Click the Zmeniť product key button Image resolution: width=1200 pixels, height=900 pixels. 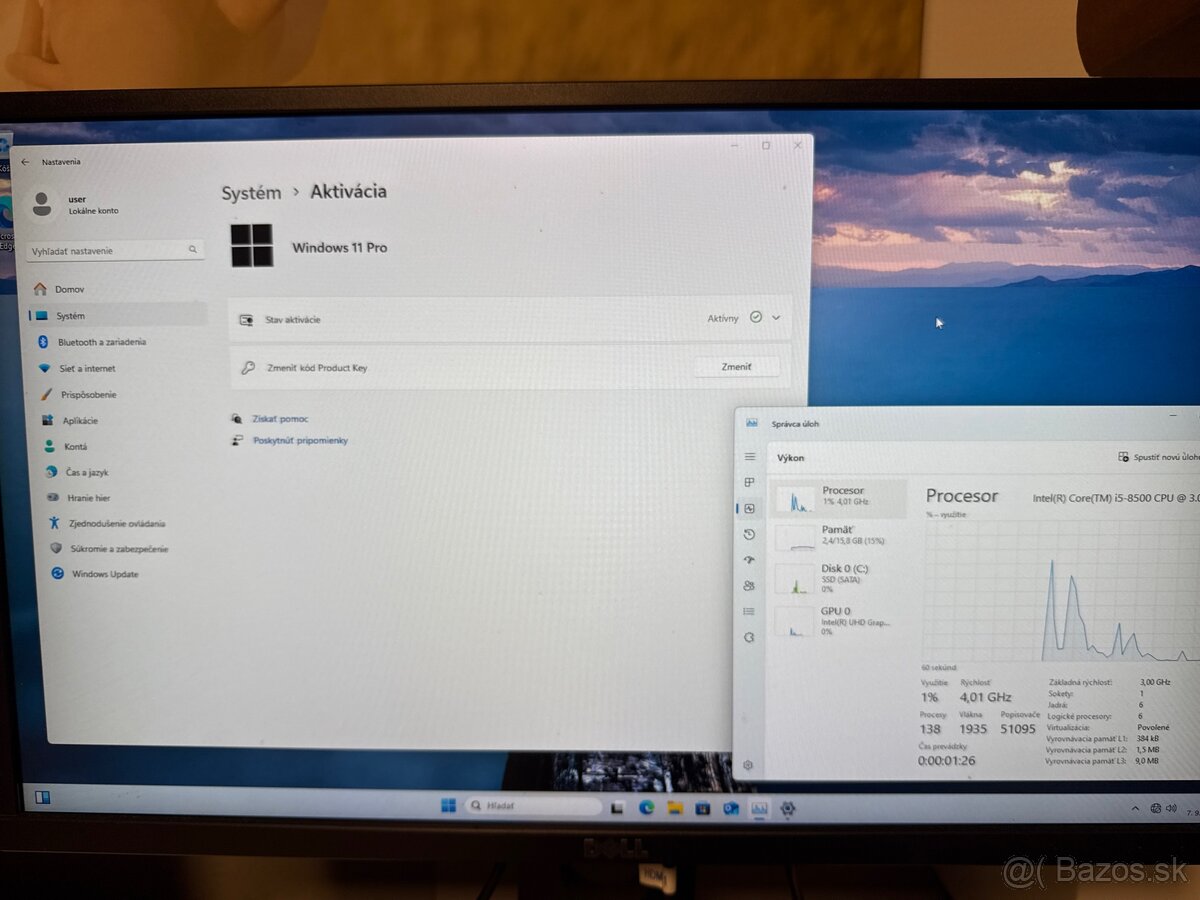click(737, 366)
